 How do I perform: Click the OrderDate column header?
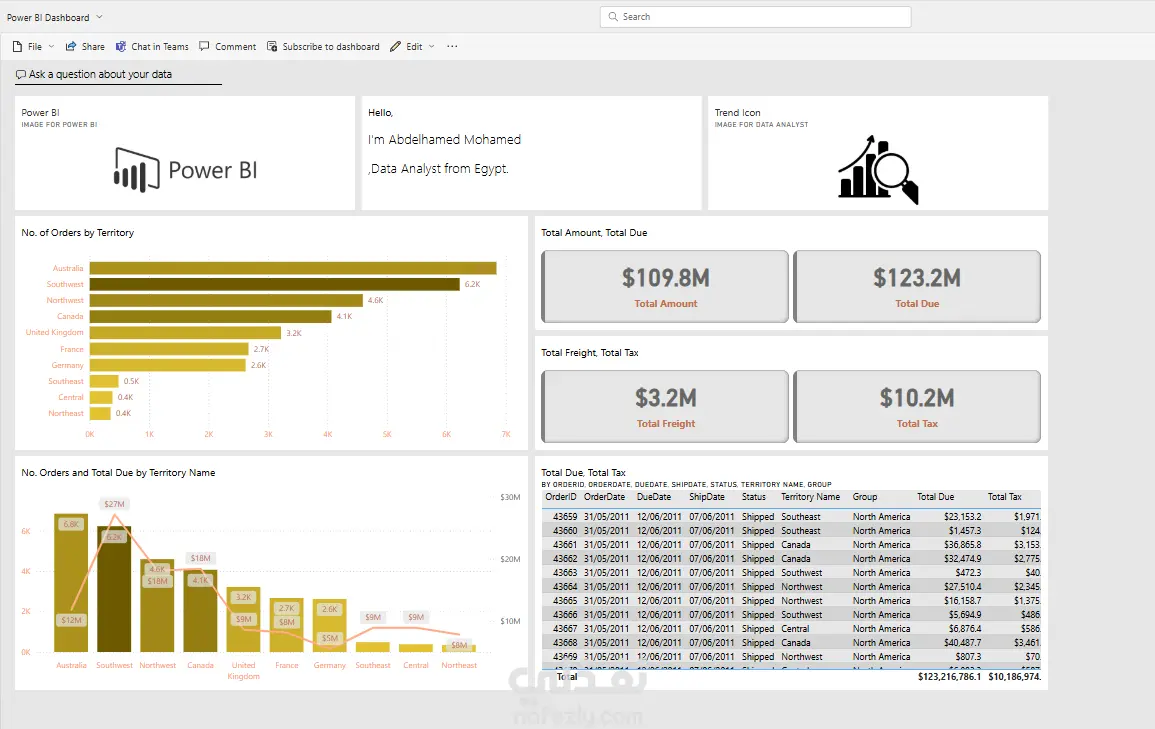(604, 497)
